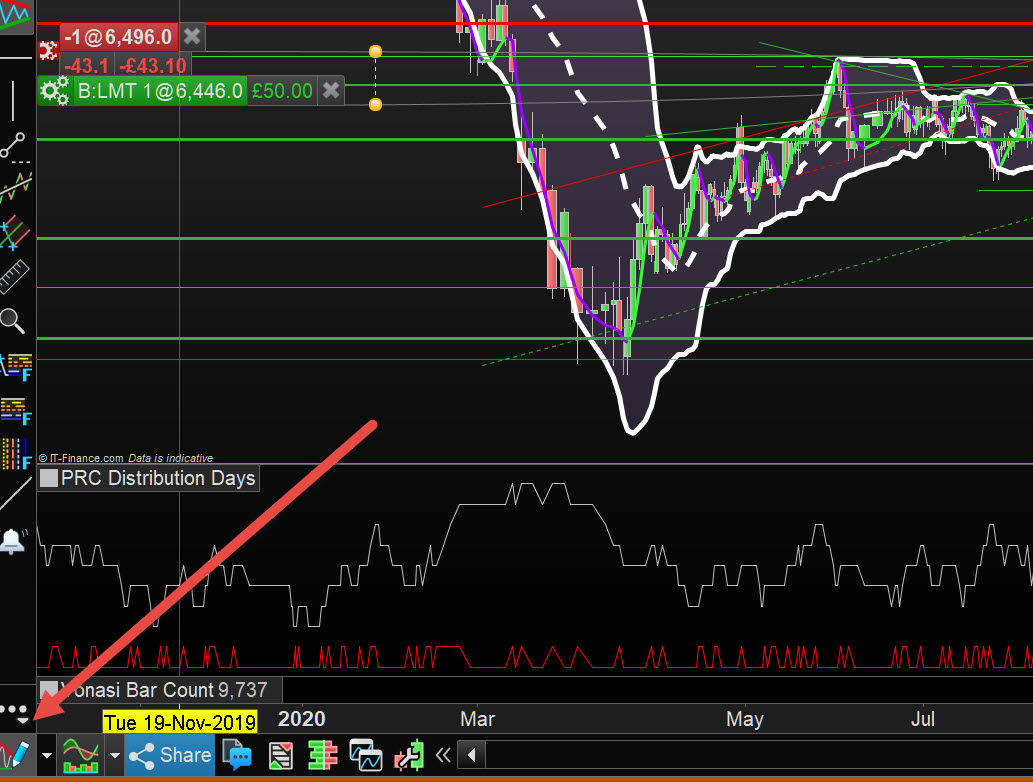Expand the dropdown next to indicators icon
The height and width of the screenshot is (782, 1033).
pyautogui.click(x=114, y=755)
